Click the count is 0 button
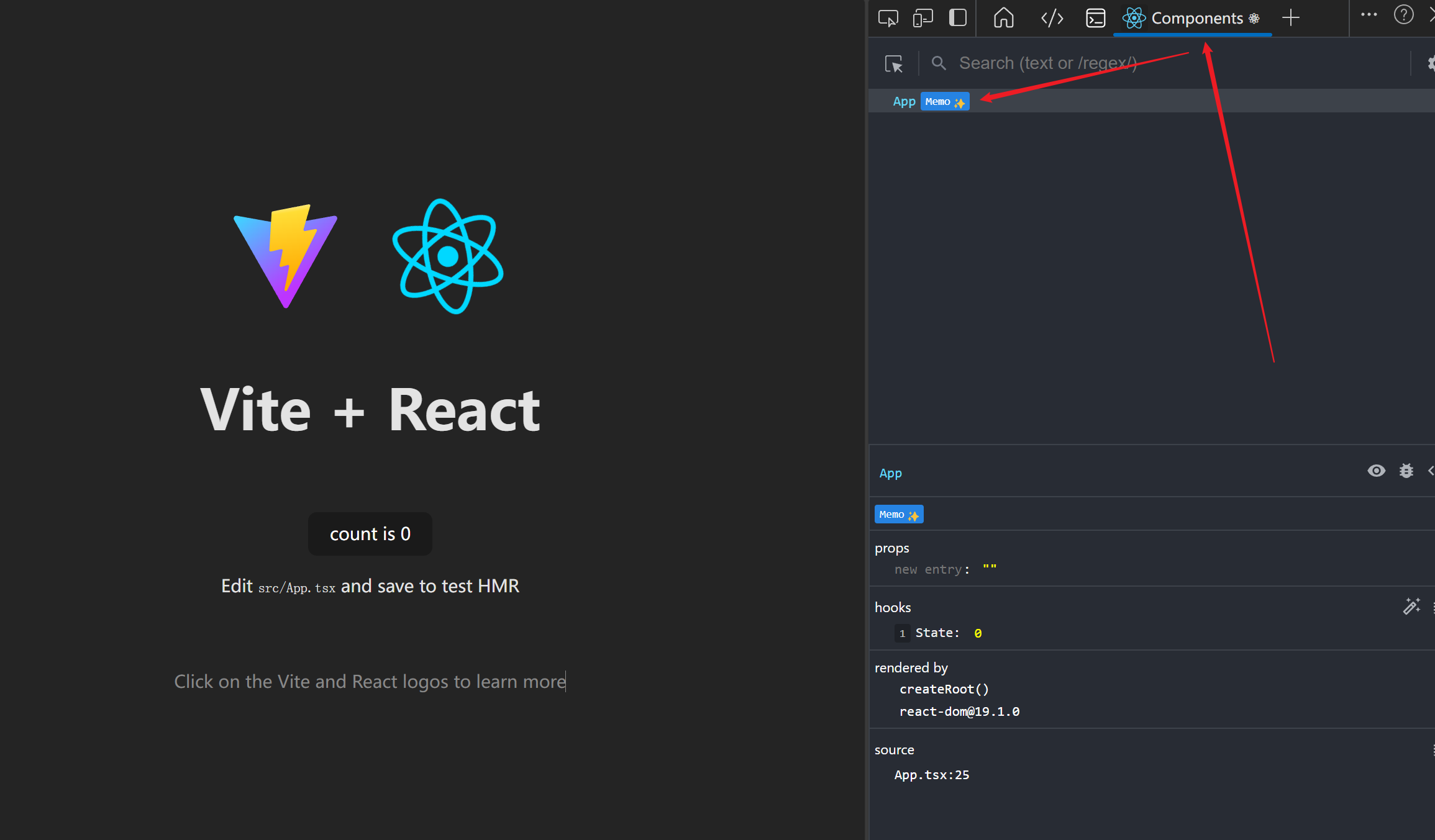Screen dimensions: 1435x840 tap(370, 533)
